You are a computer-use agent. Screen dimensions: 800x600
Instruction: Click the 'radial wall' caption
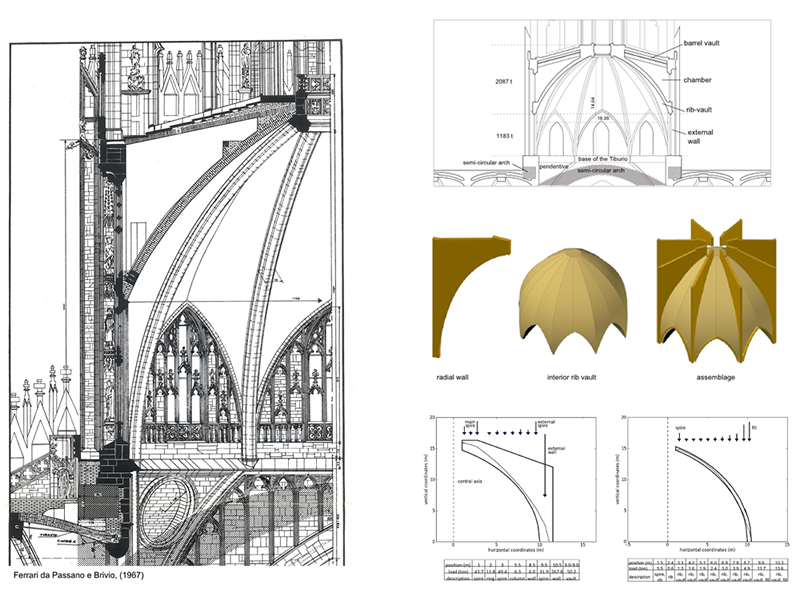[452, 378]
